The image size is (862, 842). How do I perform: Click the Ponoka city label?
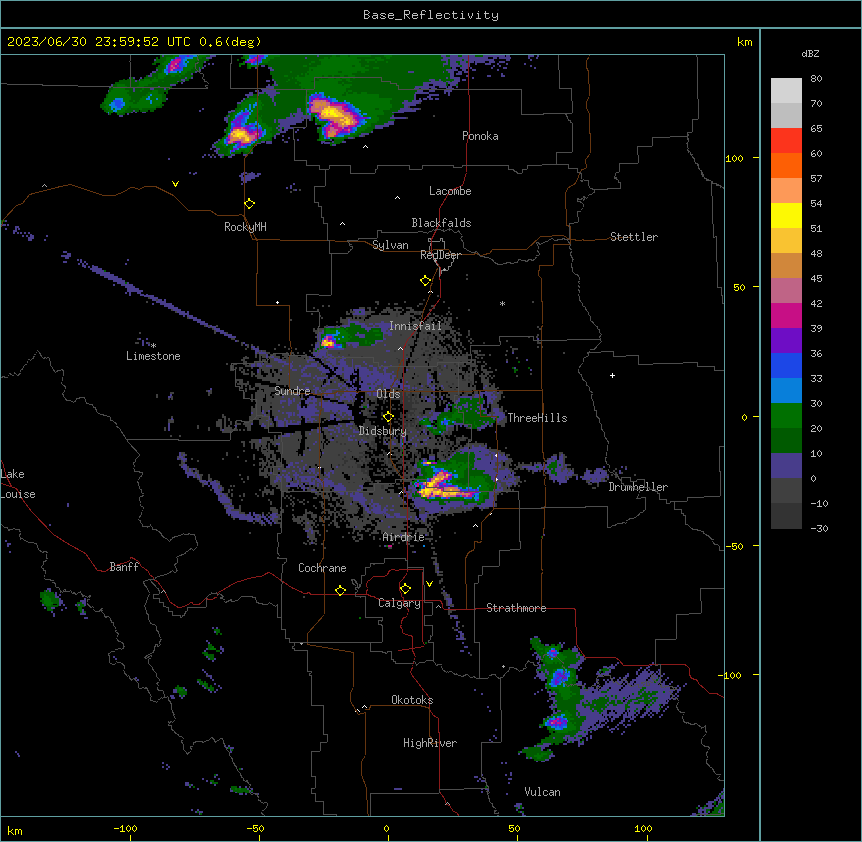[480, 136]
